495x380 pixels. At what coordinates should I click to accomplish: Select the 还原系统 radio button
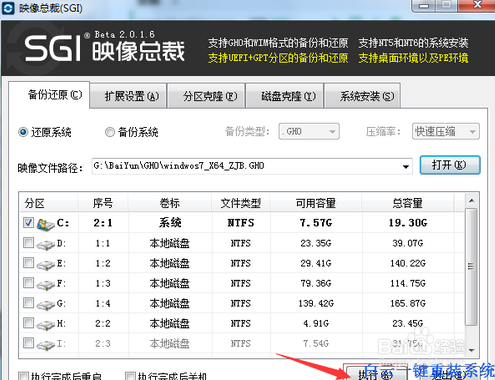(x=23, y=132)
